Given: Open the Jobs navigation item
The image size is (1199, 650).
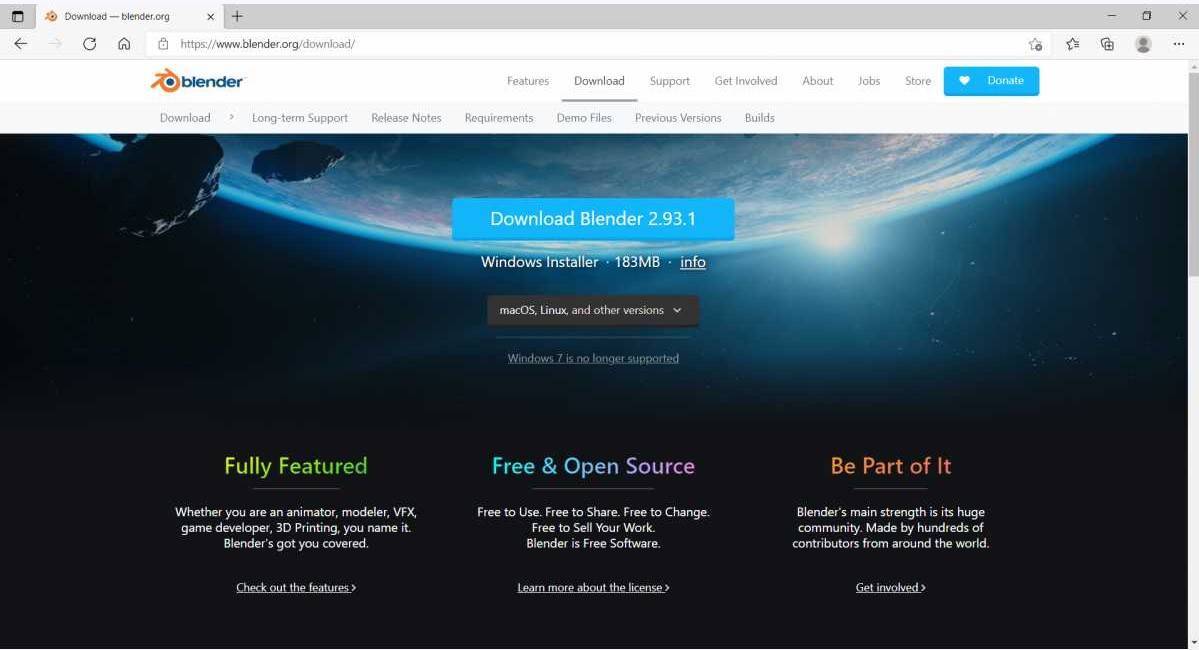Looking at the screenshot, I should pos(869,81).
